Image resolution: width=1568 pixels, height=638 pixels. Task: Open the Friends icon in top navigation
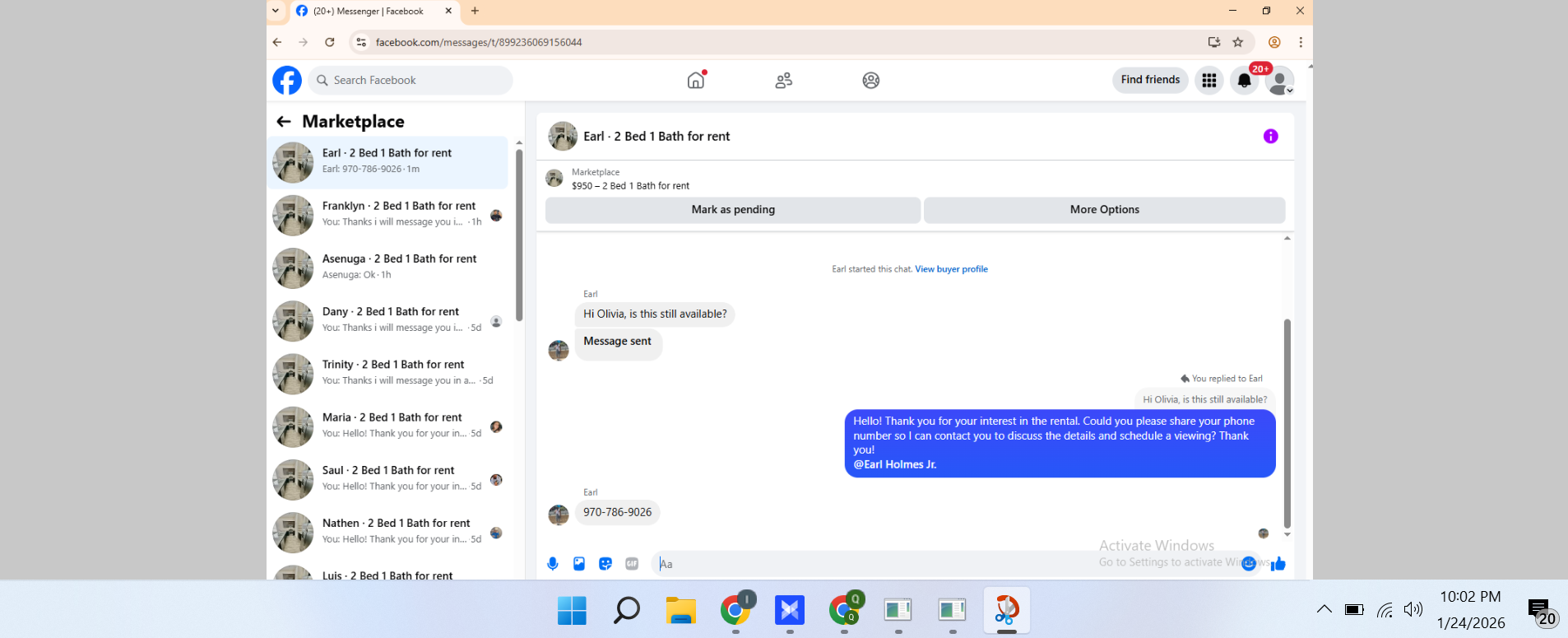784,80
